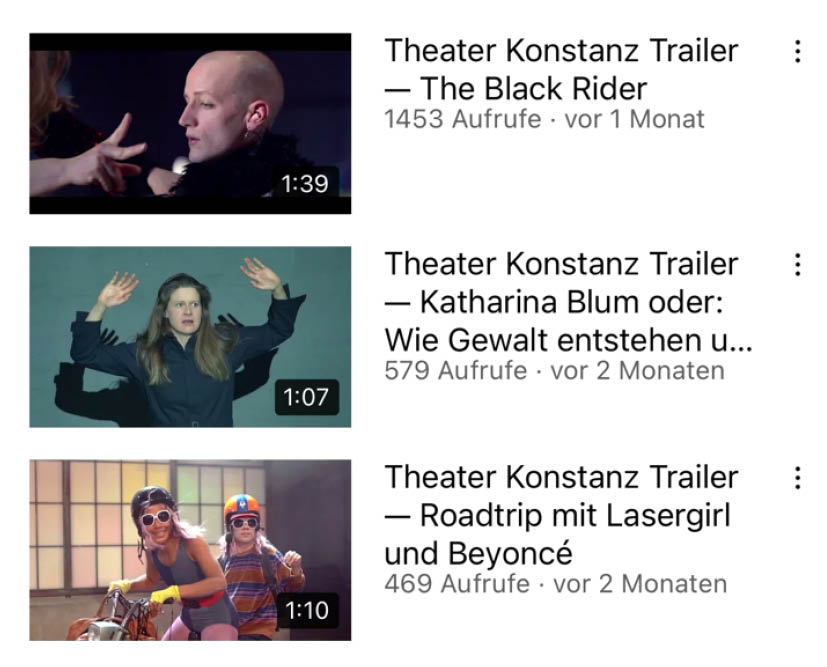The width and height of the screenshot is (827, 667).
Task: Click the '579 Aufrufe' view count
Action: pos(456,371)
